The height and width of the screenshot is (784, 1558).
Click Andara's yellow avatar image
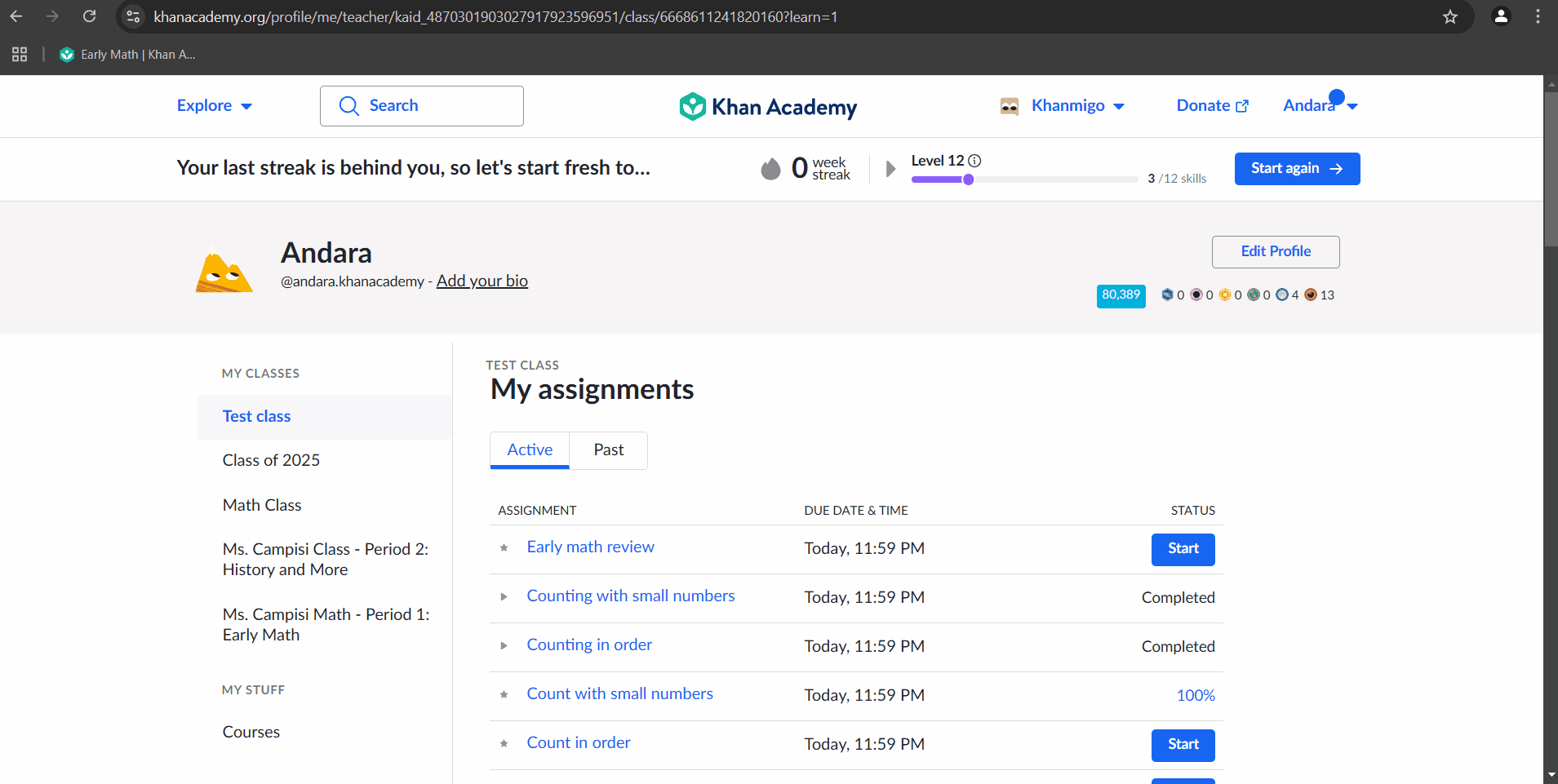224,270
